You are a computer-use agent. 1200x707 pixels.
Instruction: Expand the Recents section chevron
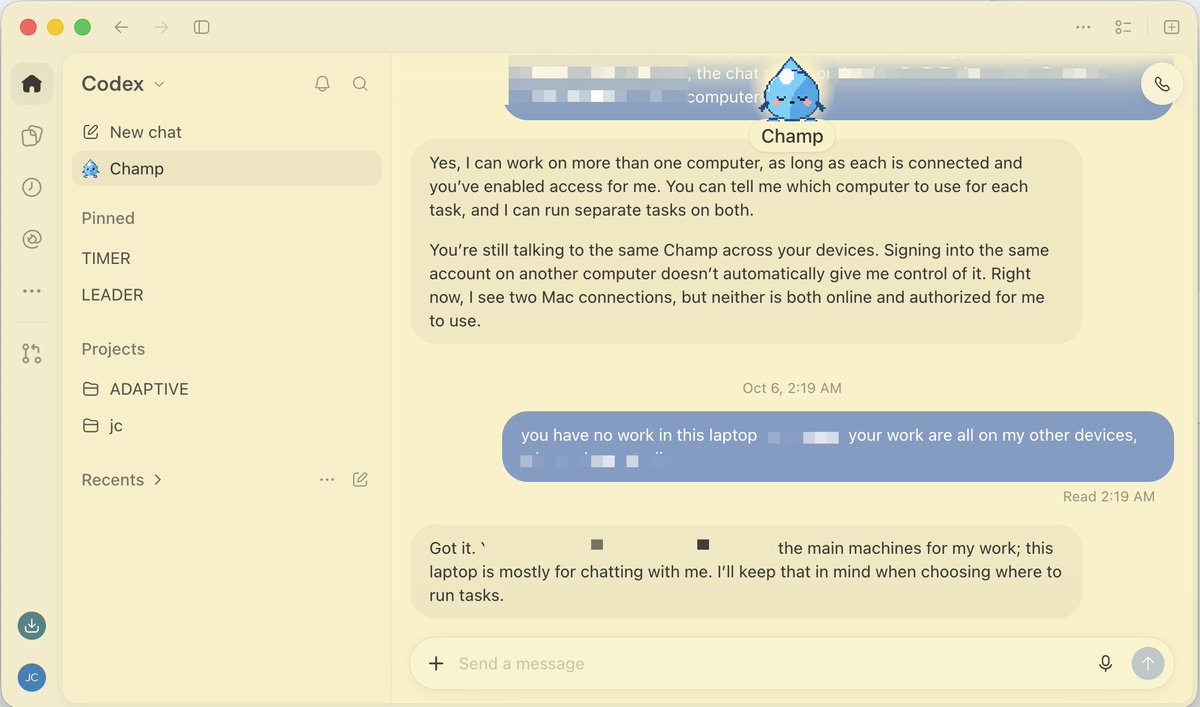tap(158, 480)
